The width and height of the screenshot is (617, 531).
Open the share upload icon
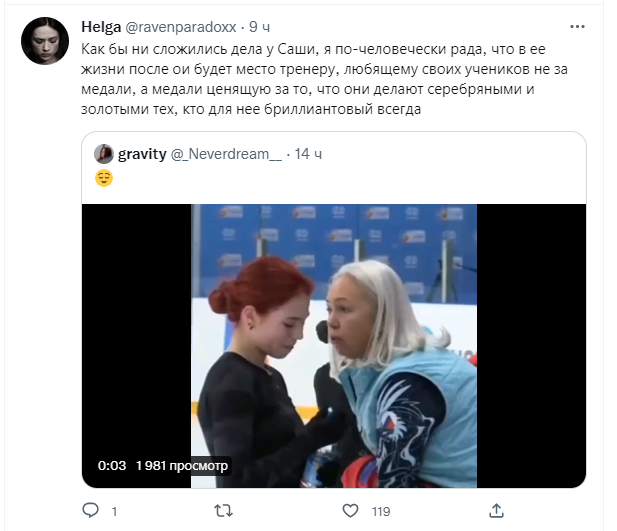496,511
